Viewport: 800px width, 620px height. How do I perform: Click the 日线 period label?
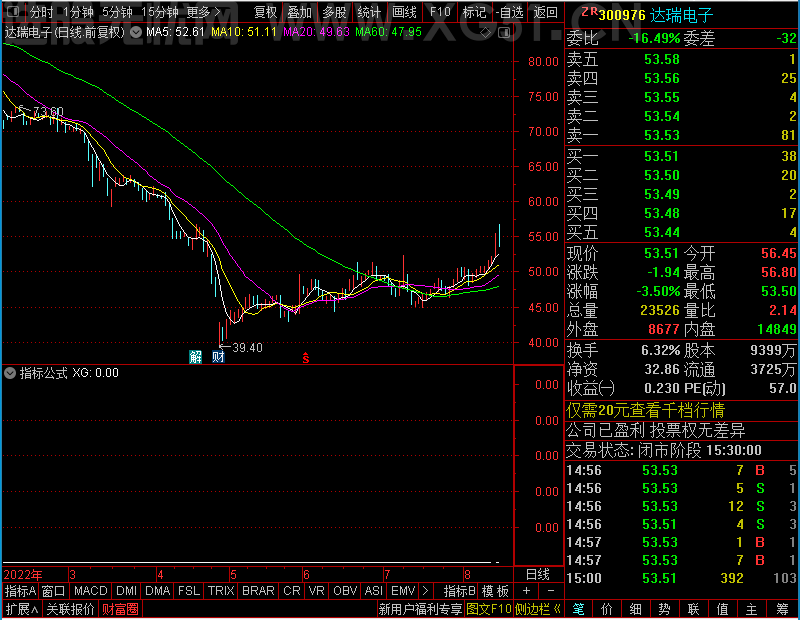(538, 575)
